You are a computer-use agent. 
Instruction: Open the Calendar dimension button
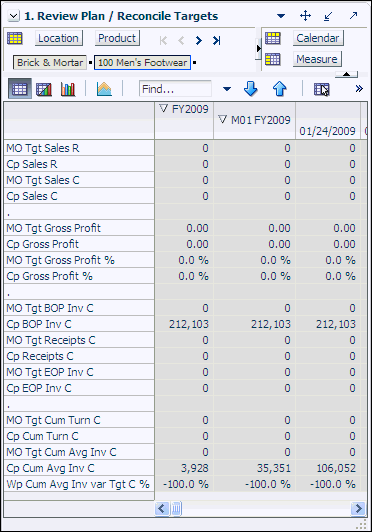point(318,38)
